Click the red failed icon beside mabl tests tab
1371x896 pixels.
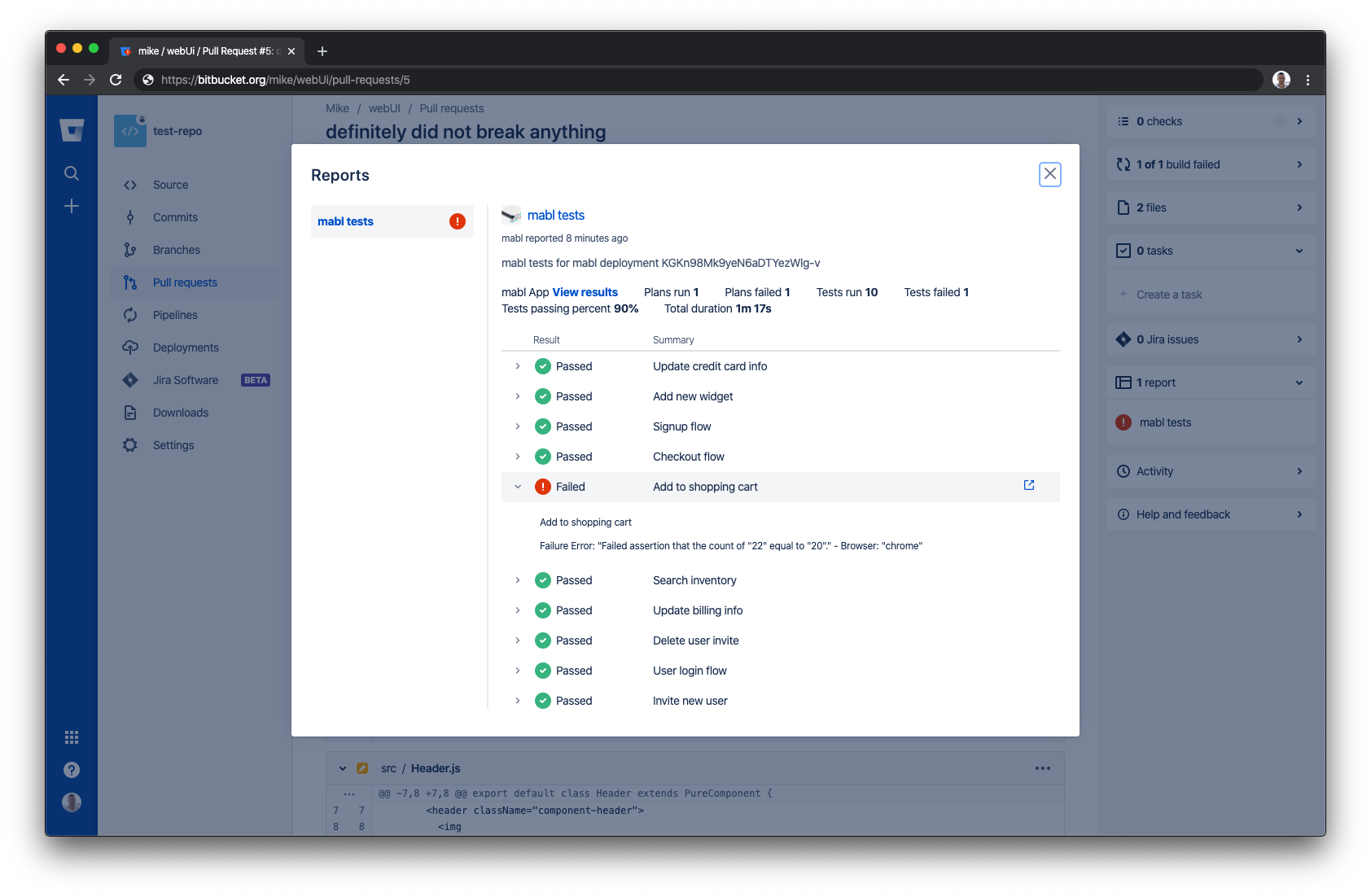click(458, 221)
